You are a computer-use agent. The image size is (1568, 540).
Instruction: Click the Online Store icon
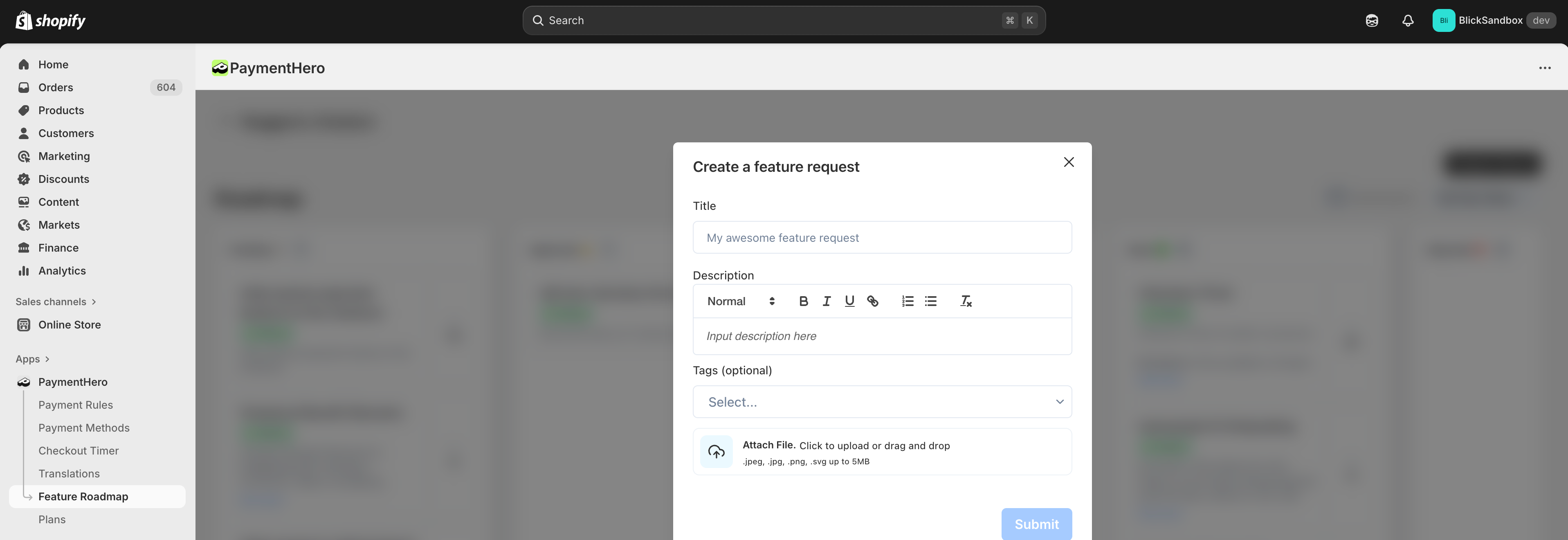tap(24, 325)
